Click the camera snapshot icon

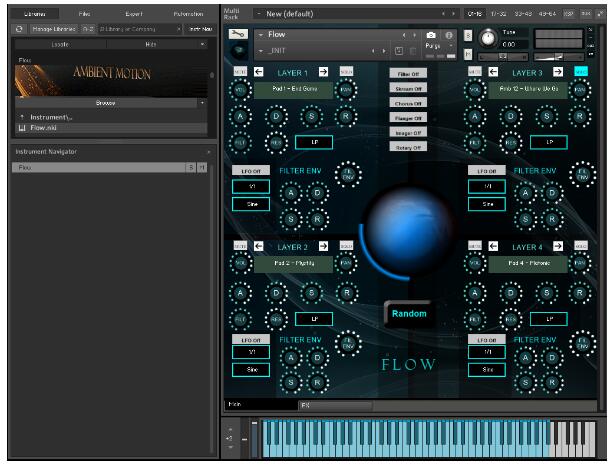[431, 35]
